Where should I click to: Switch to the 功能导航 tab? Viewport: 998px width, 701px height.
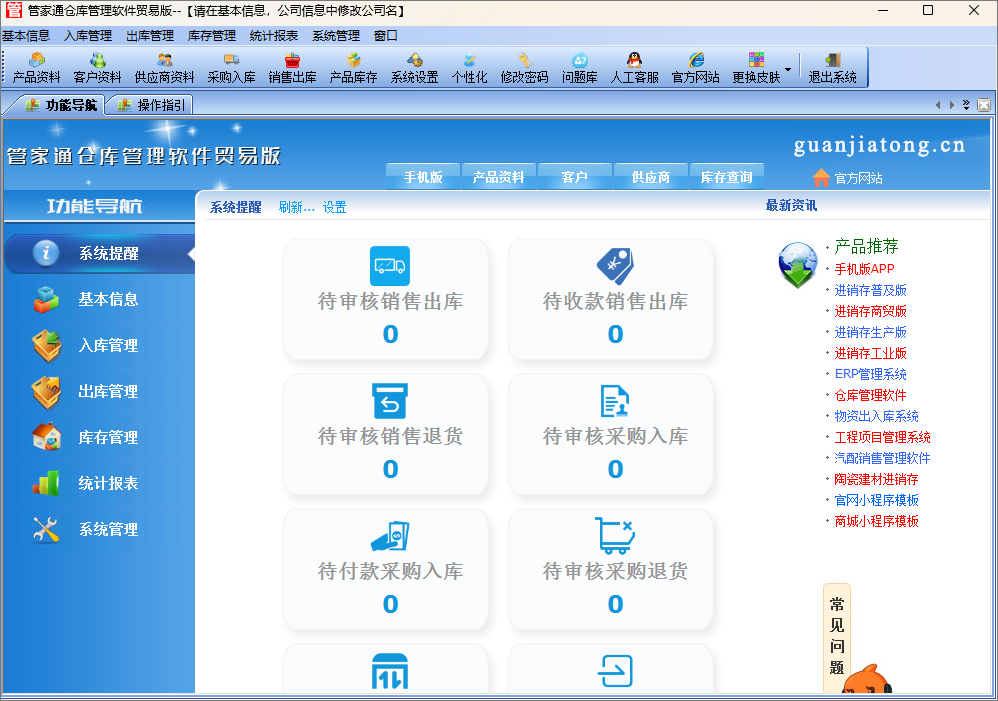point(60,105)
